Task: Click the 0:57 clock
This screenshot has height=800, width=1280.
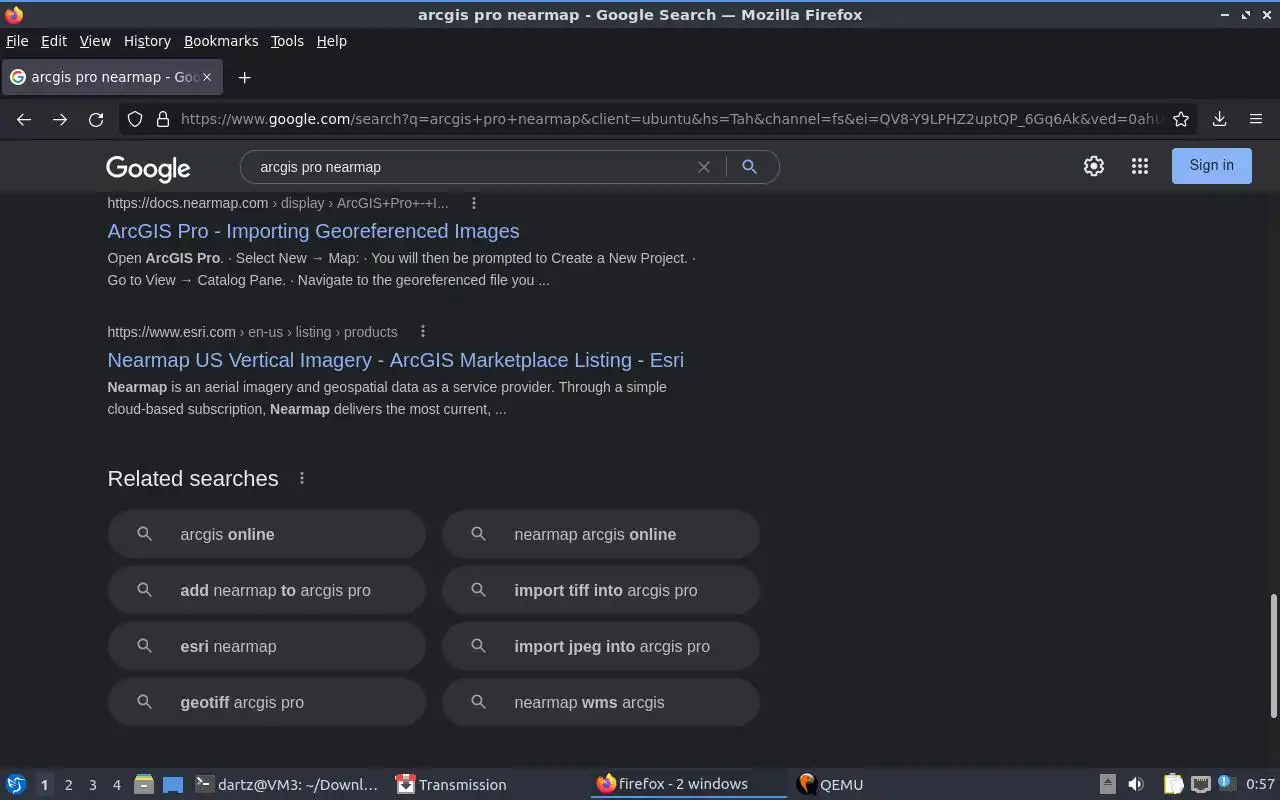Action: (1260, 785)
